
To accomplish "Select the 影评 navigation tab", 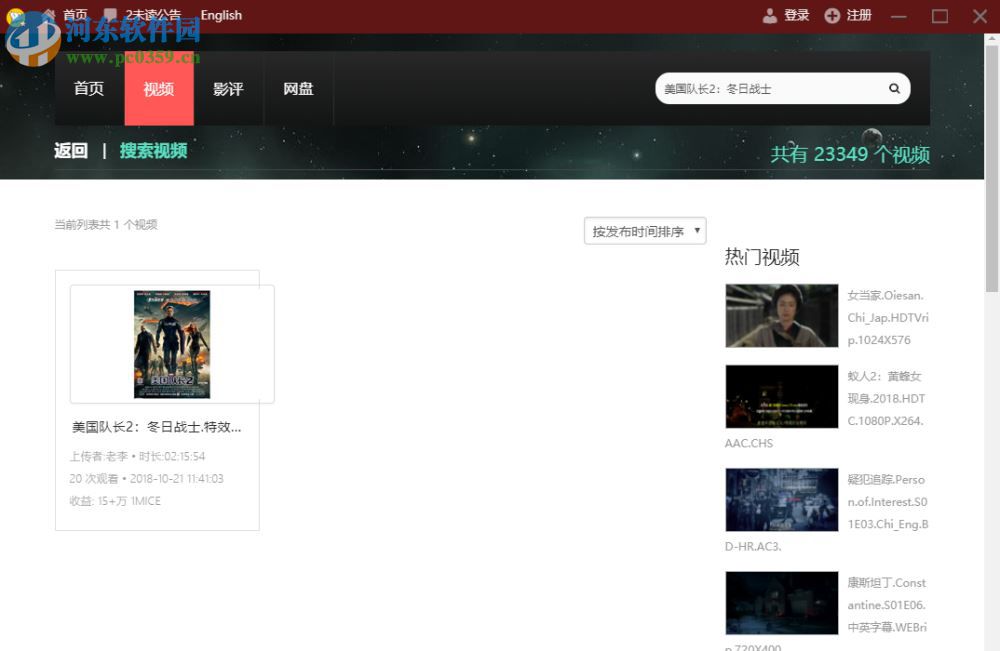I will pyautogui.click(x=228, y=89).
